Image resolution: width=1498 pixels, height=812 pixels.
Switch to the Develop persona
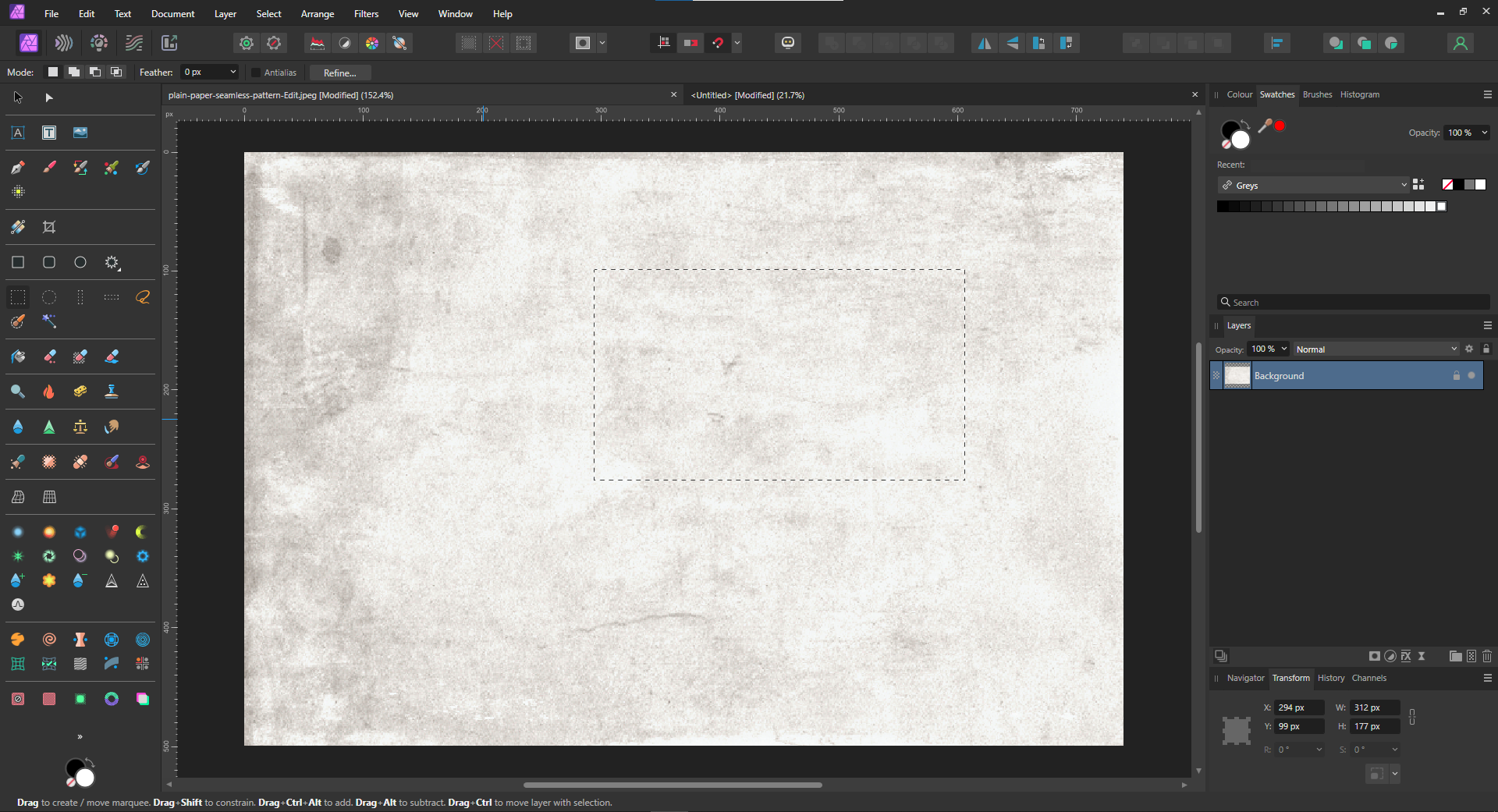99,43
